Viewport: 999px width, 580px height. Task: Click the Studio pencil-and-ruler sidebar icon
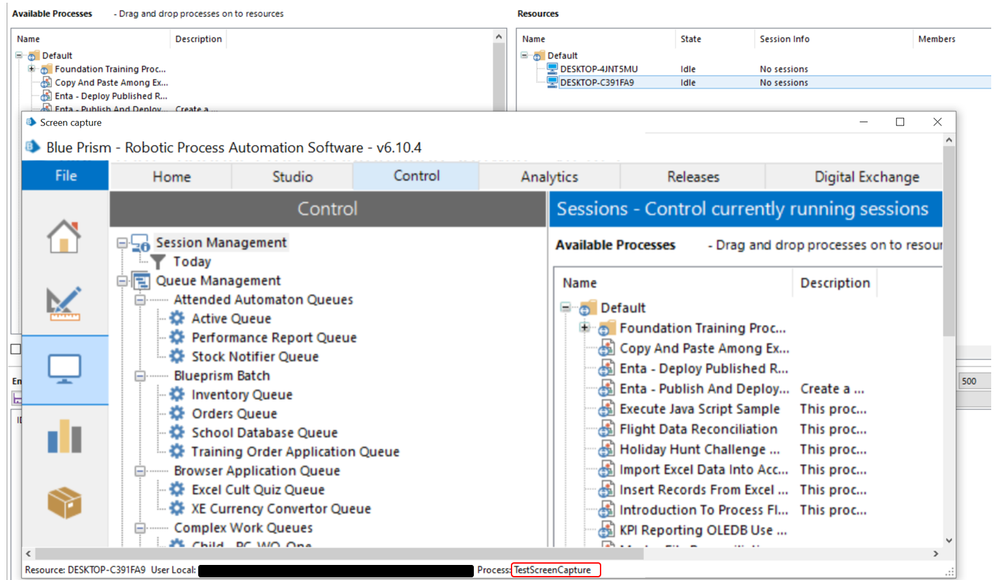pos(64,303)
